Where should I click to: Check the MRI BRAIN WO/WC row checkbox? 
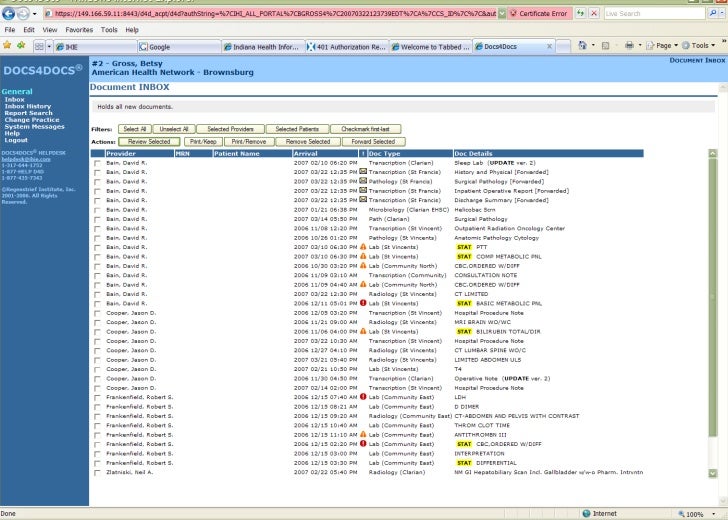(97, 322)
